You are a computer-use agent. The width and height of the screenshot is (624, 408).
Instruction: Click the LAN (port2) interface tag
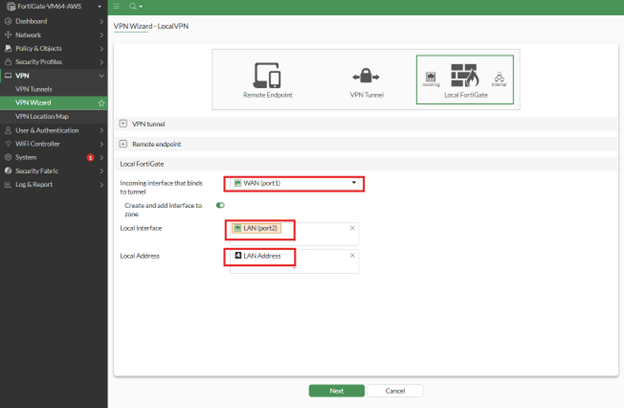pos(257,228)
